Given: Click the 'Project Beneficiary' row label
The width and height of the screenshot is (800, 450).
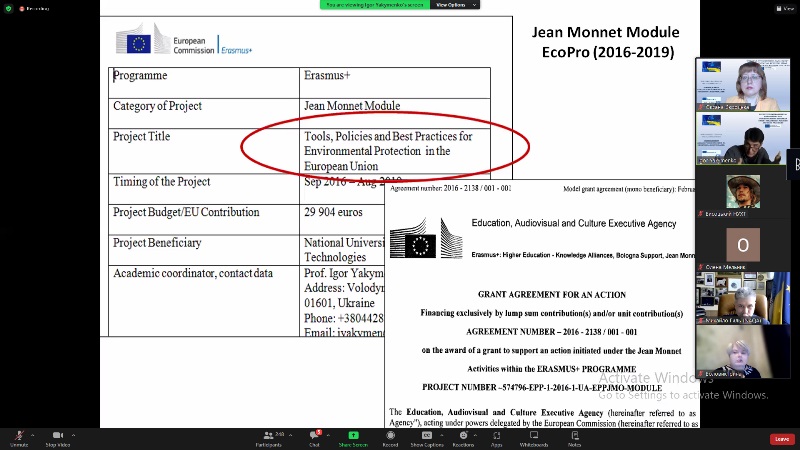Looking at the screenshot, I should tap(157, 243).
